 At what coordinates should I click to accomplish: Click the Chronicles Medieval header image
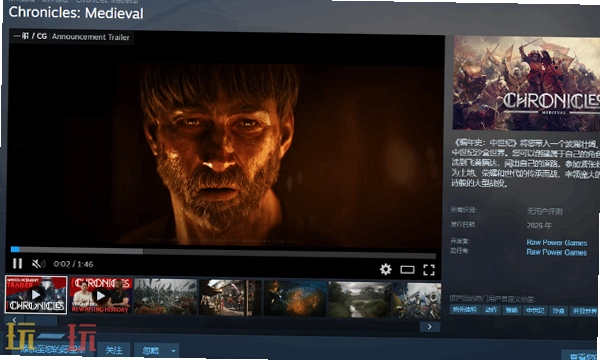[526, 83]
